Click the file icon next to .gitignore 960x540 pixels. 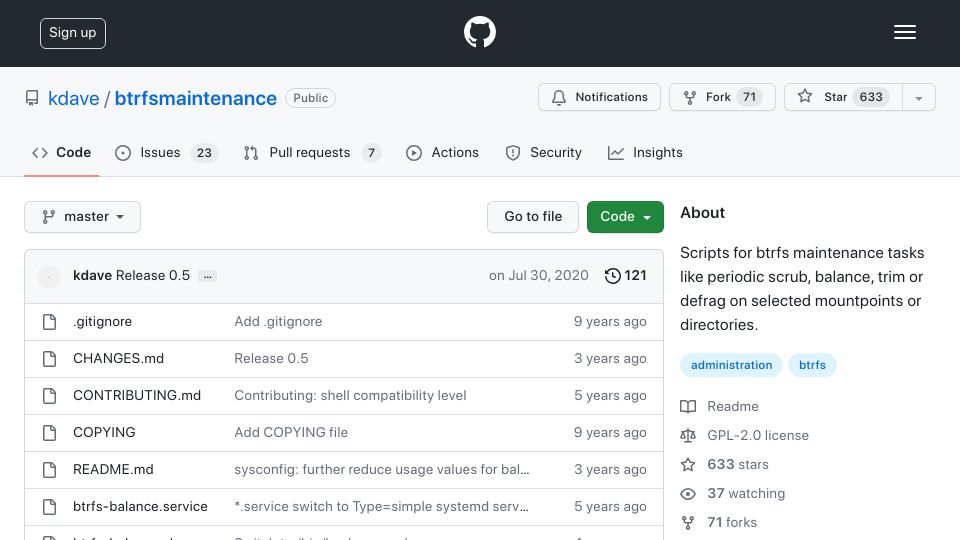[x=50, y=322]
